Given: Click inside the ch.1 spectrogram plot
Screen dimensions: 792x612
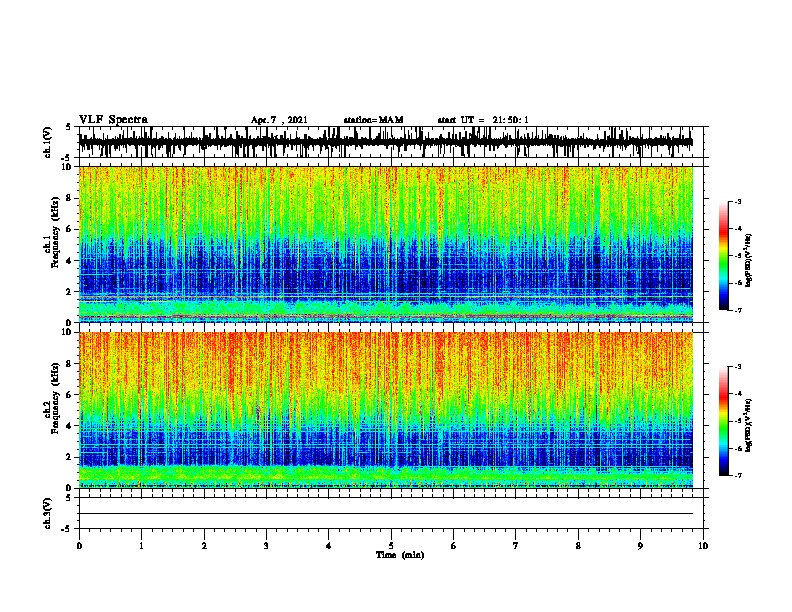Looking at the screenshot, I should click(x=386, y=244).
